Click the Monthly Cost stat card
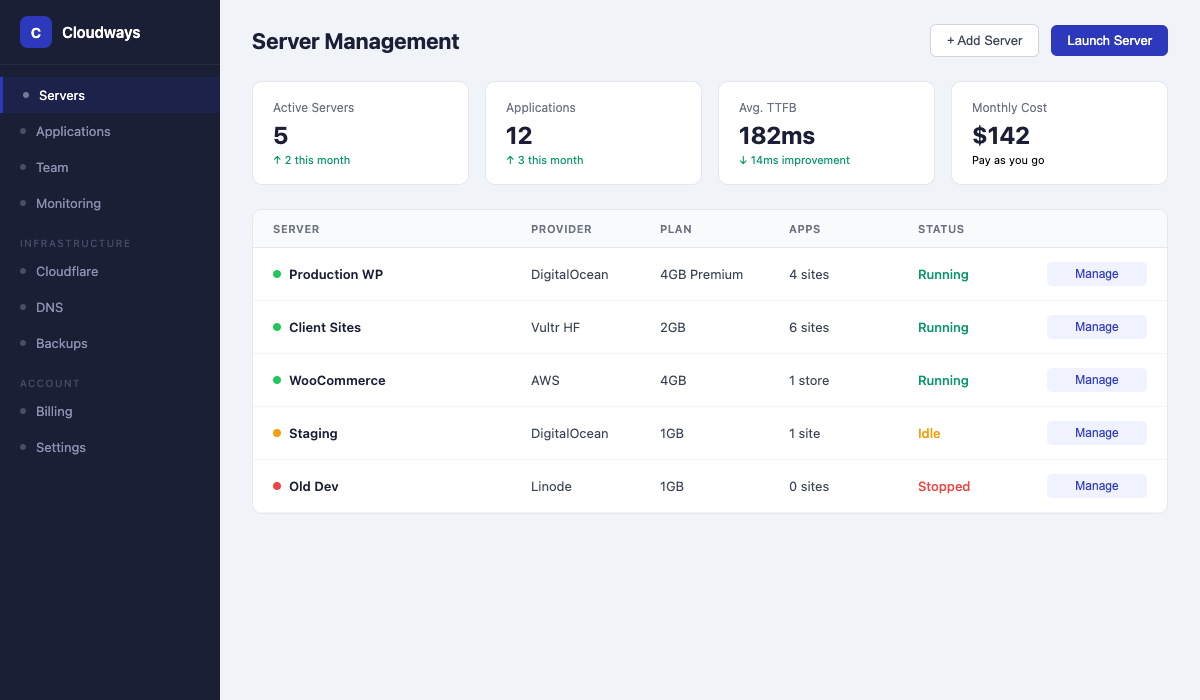The image size is (1200, 700). point(1059,133)
